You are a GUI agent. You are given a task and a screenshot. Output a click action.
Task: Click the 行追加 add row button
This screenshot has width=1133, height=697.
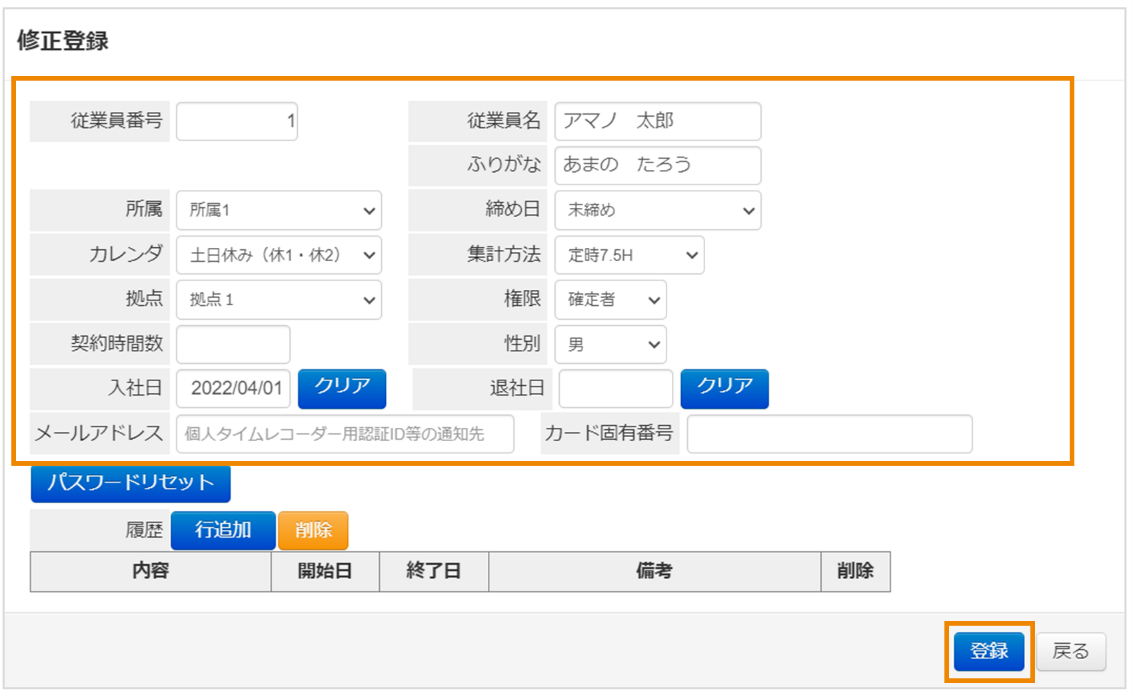225,530
